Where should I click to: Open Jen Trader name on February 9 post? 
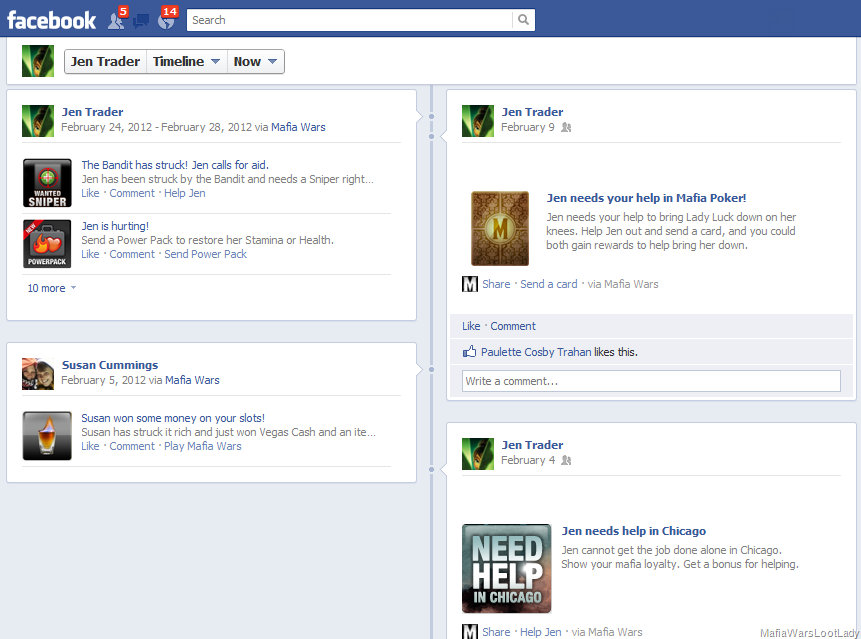[x=532, y=112]
